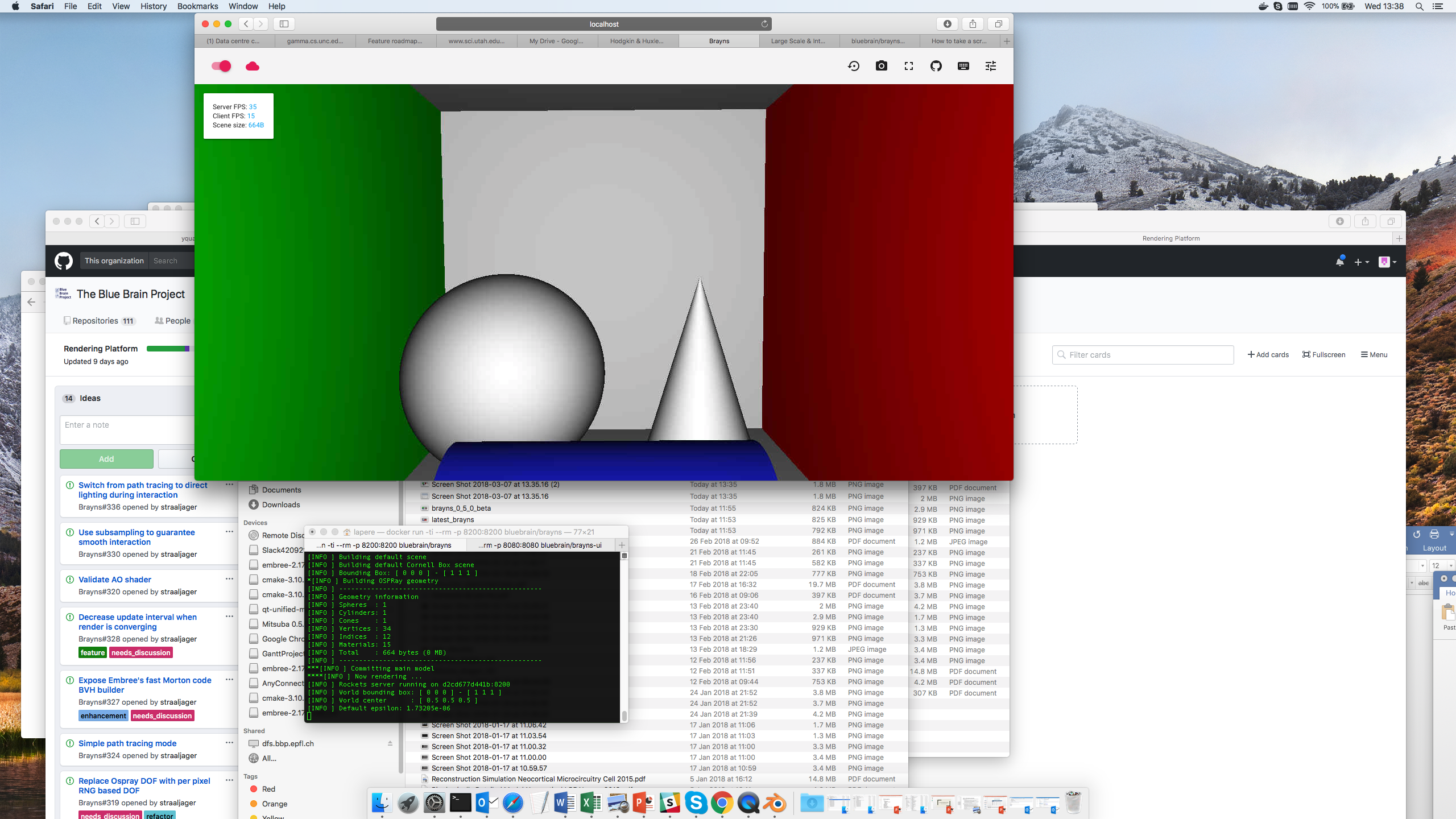The image size is (1456, 819).
Task: Click the red cloud connection icon
Action: pyautogui.click(x=253, y=67)
